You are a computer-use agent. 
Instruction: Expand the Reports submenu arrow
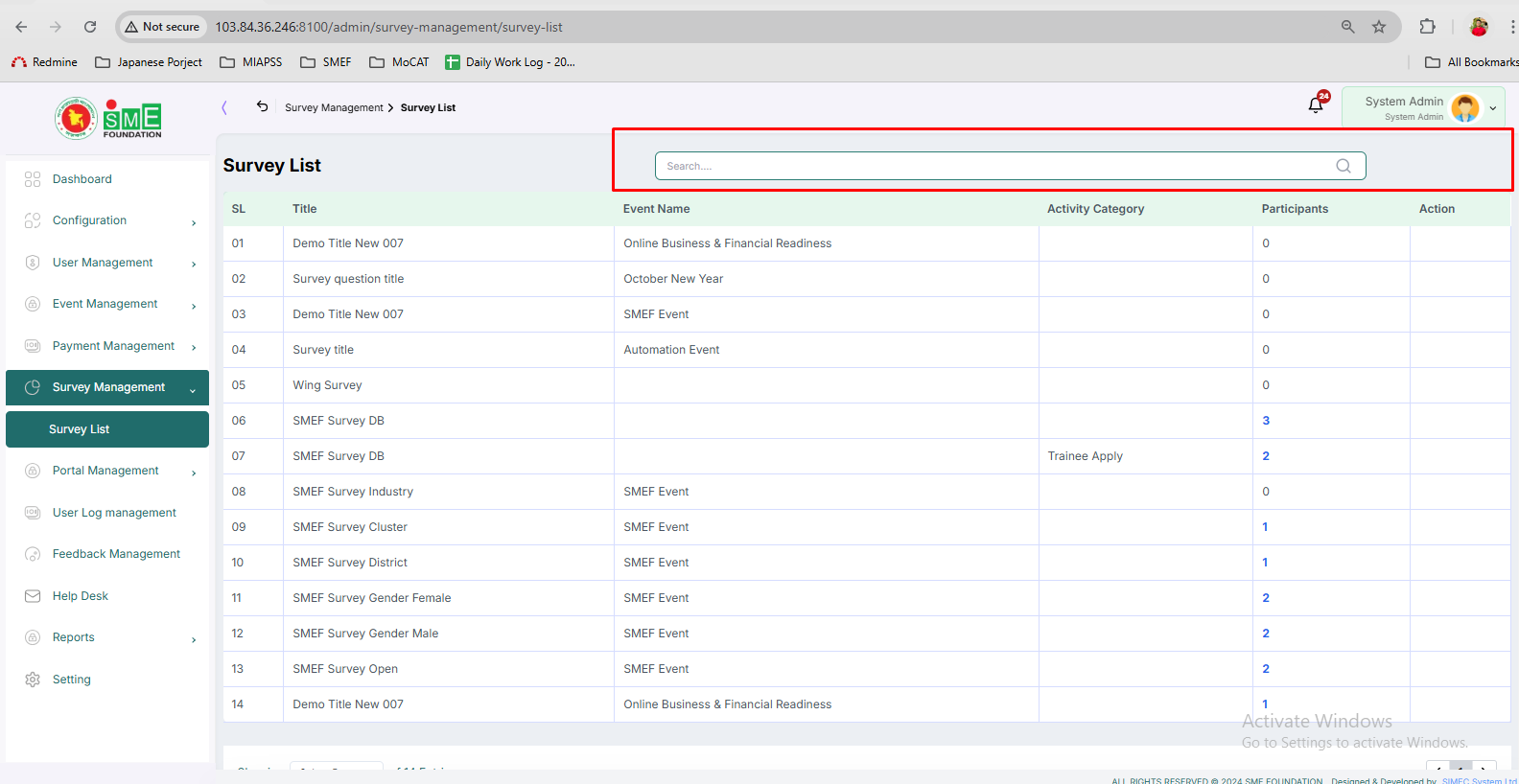(x=194, y=639)
